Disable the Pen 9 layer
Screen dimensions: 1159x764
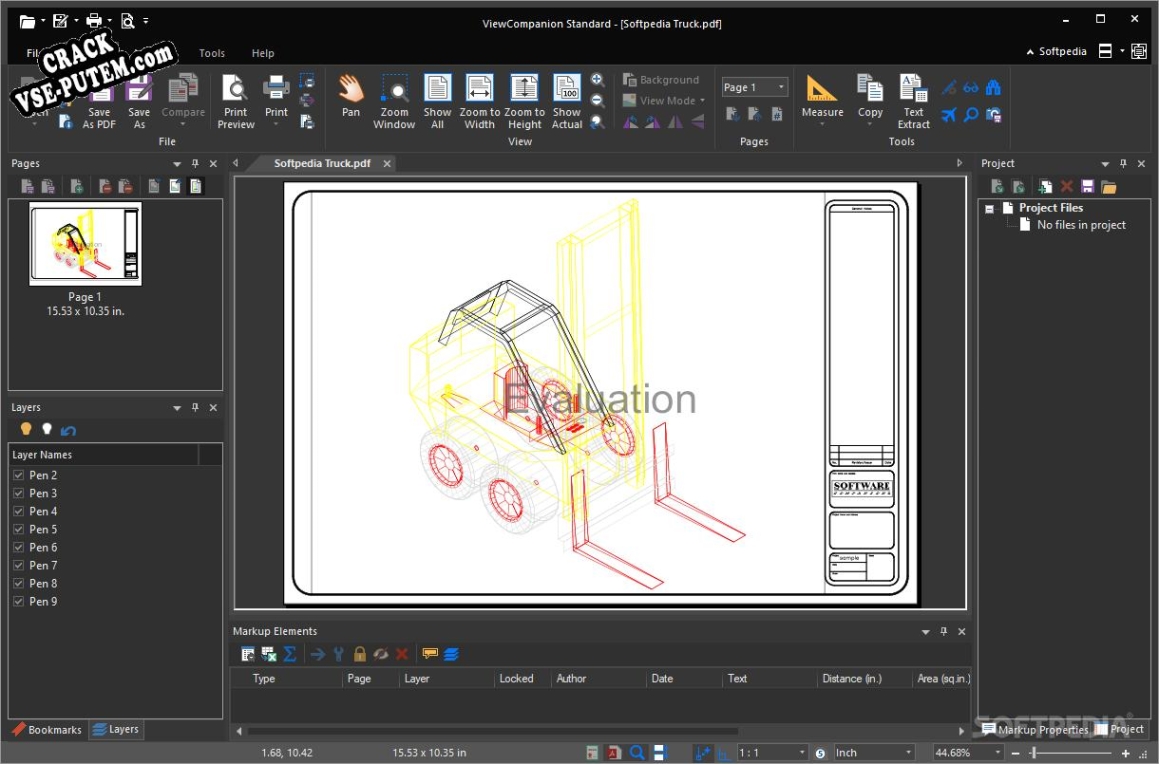18,601
